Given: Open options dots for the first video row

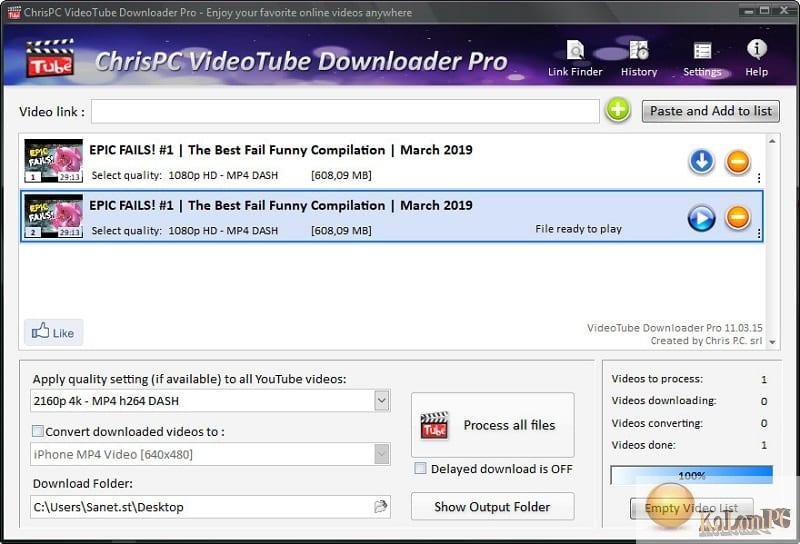Looking at the screenshot, I should pos(759,178).
